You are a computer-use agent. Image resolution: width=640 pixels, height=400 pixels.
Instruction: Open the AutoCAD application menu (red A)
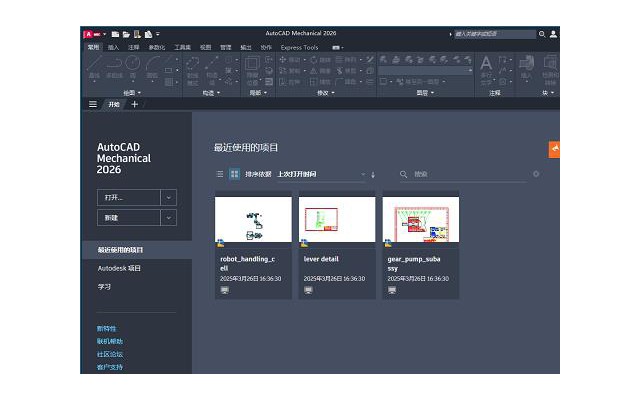92,34
